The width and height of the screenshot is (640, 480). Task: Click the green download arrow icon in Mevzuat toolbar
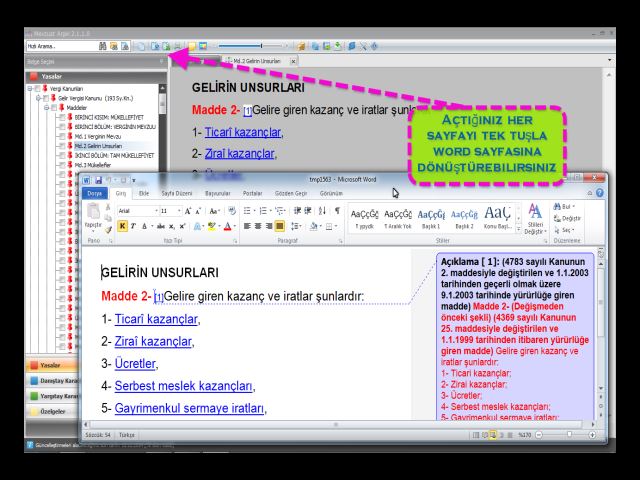coord(338,46)
